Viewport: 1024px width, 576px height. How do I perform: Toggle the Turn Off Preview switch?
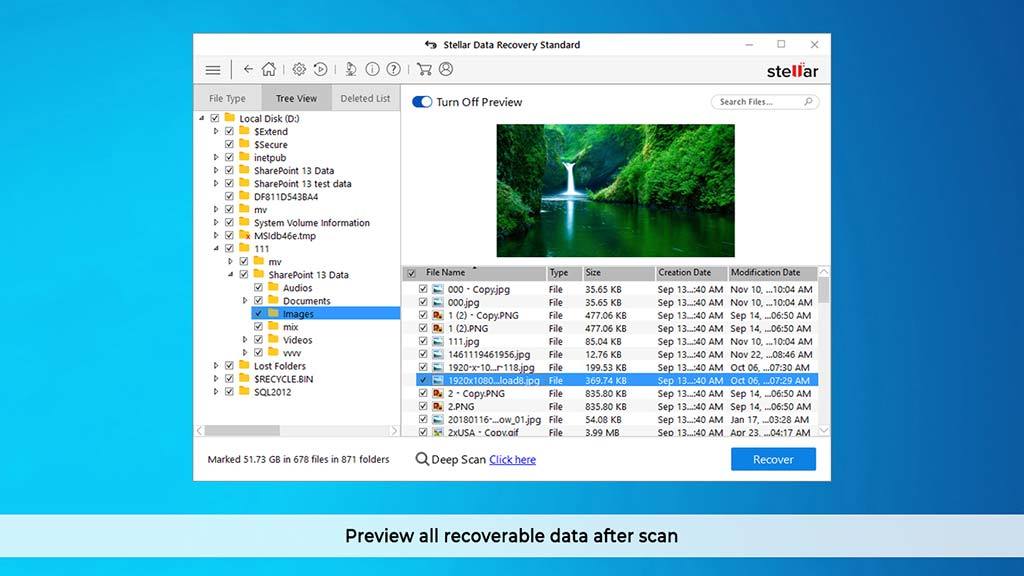click(422, 102)
